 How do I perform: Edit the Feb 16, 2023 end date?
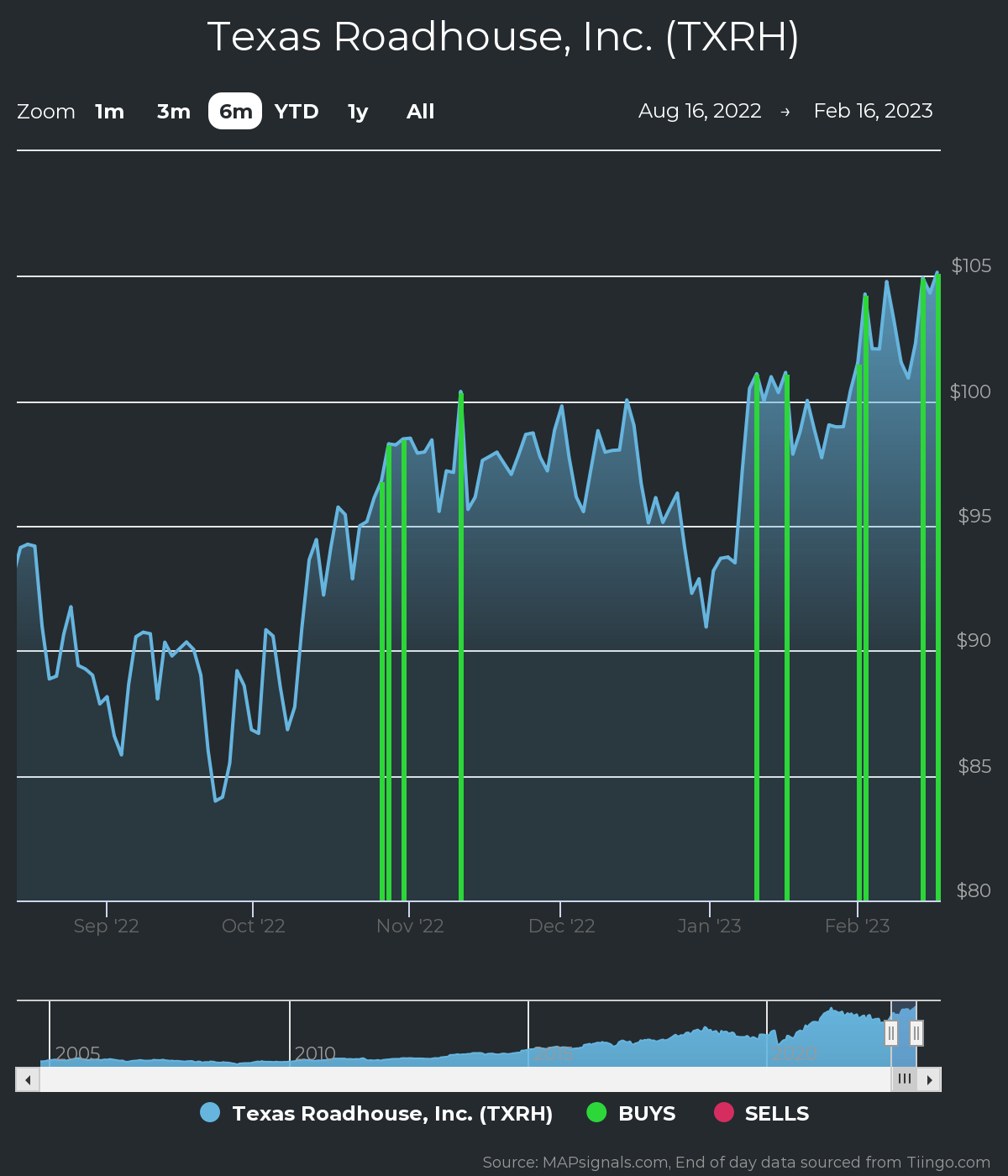click(x=873, y=111)
